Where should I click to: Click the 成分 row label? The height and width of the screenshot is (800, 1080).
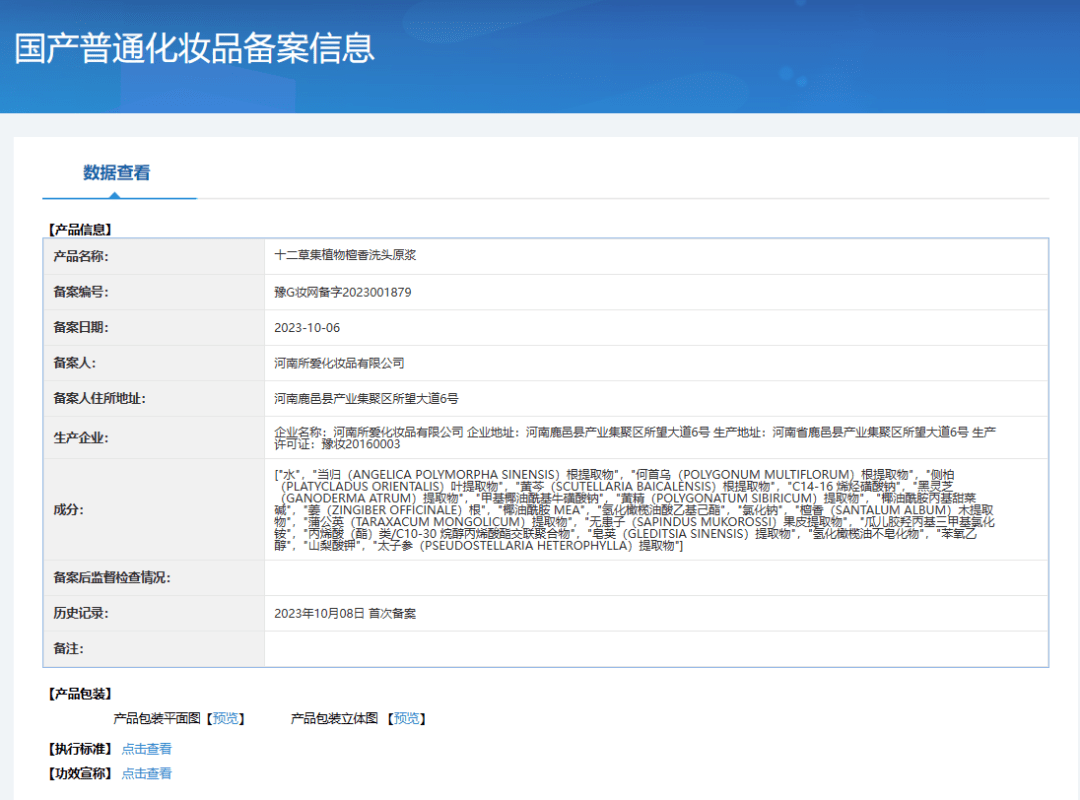(69, 510)
